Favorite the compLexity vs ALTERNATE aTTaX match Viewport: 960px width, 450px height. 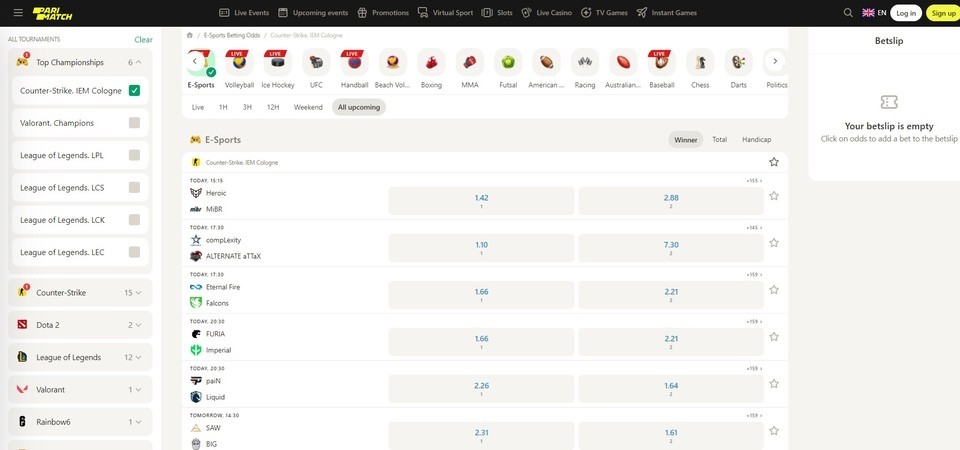(x=774, y=243)
